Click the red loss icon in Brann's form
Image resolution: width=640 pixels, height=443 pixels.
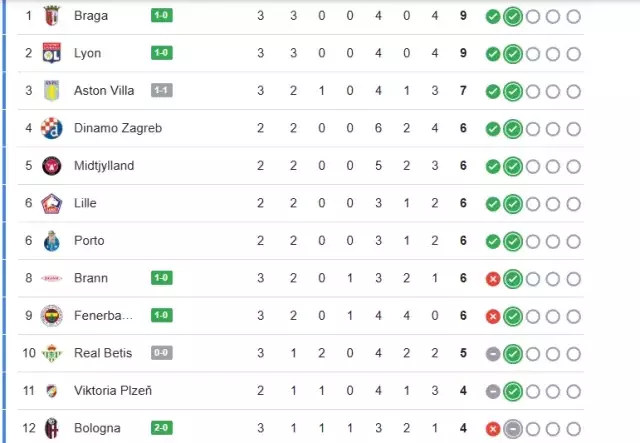tap(492, 278)
